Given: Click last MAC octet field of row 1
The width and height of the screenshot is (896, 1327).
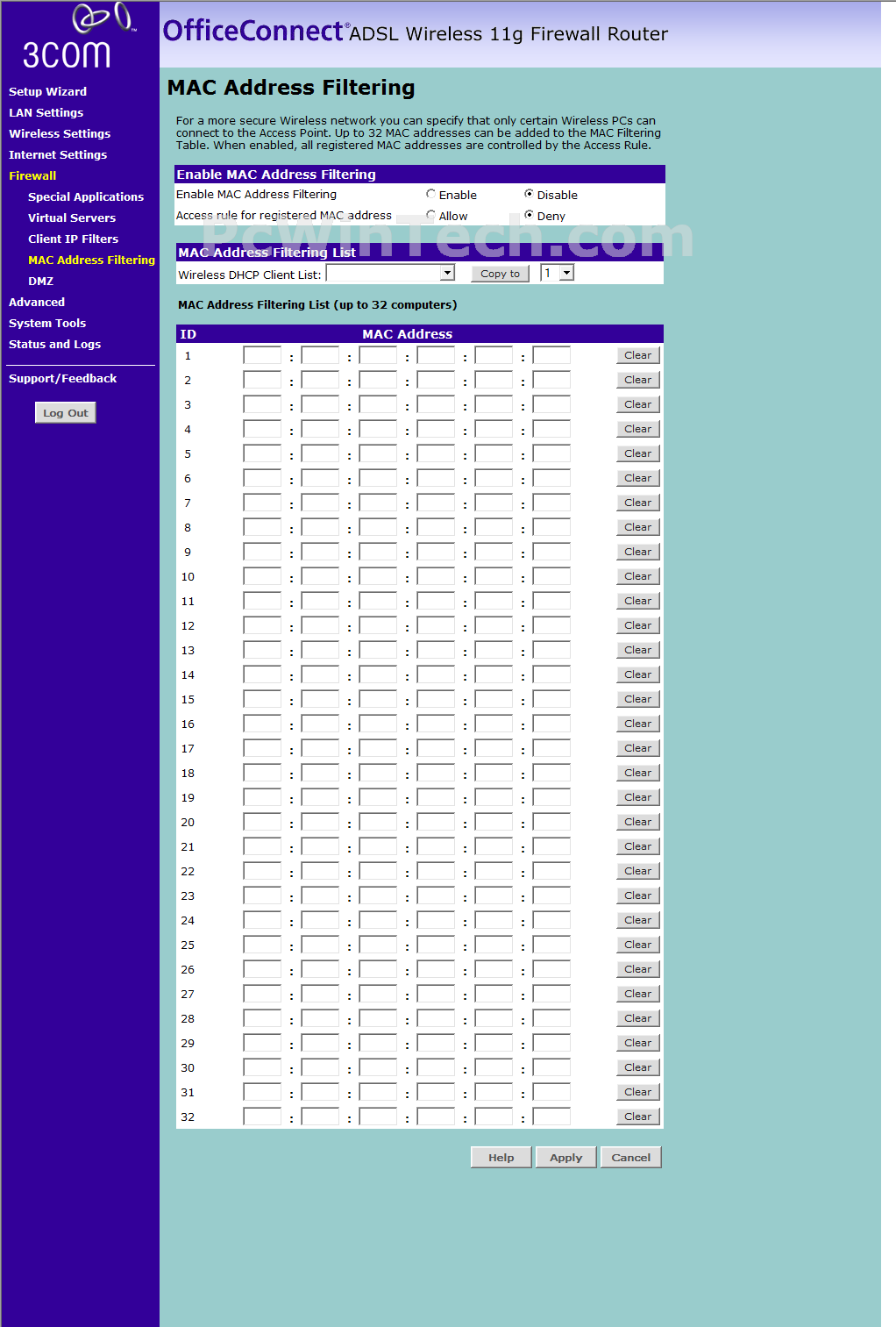Looking at the screenshot, I should click(551, 355).
